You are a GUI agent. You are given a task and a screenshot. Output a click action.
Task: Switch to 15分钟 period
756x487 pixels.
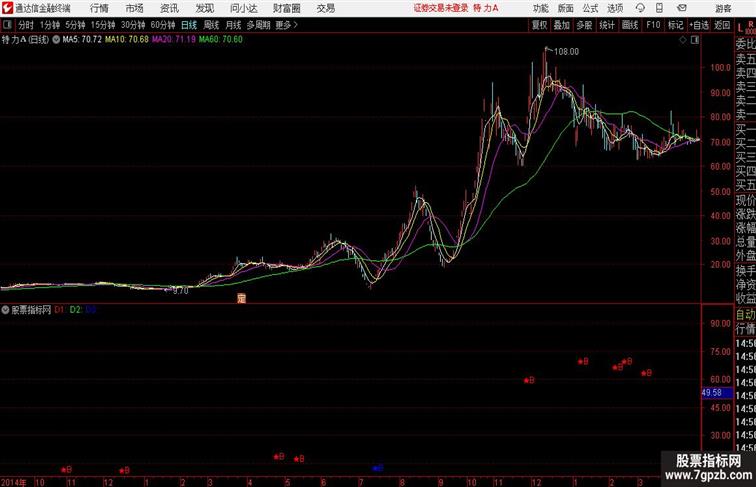click(103, 25)
